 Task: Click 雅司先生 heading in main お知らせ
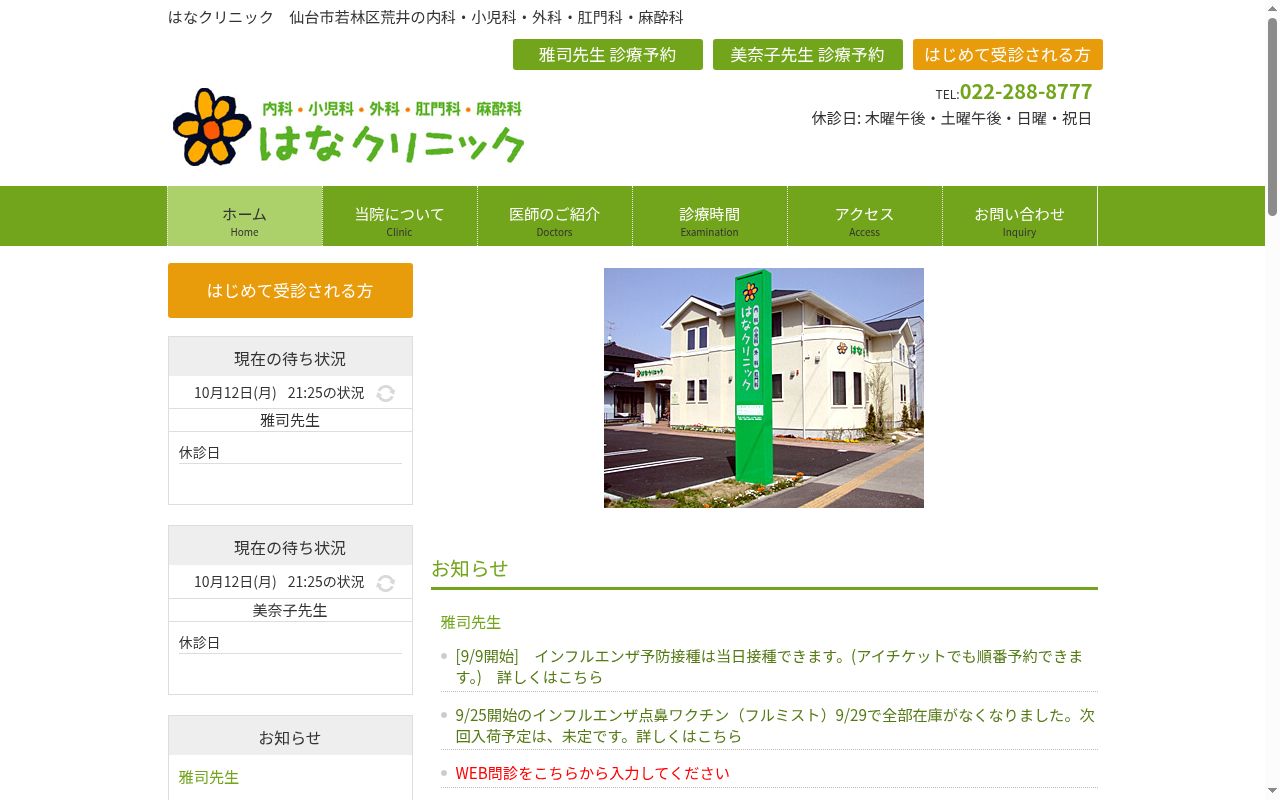click(x=471, y=622)
